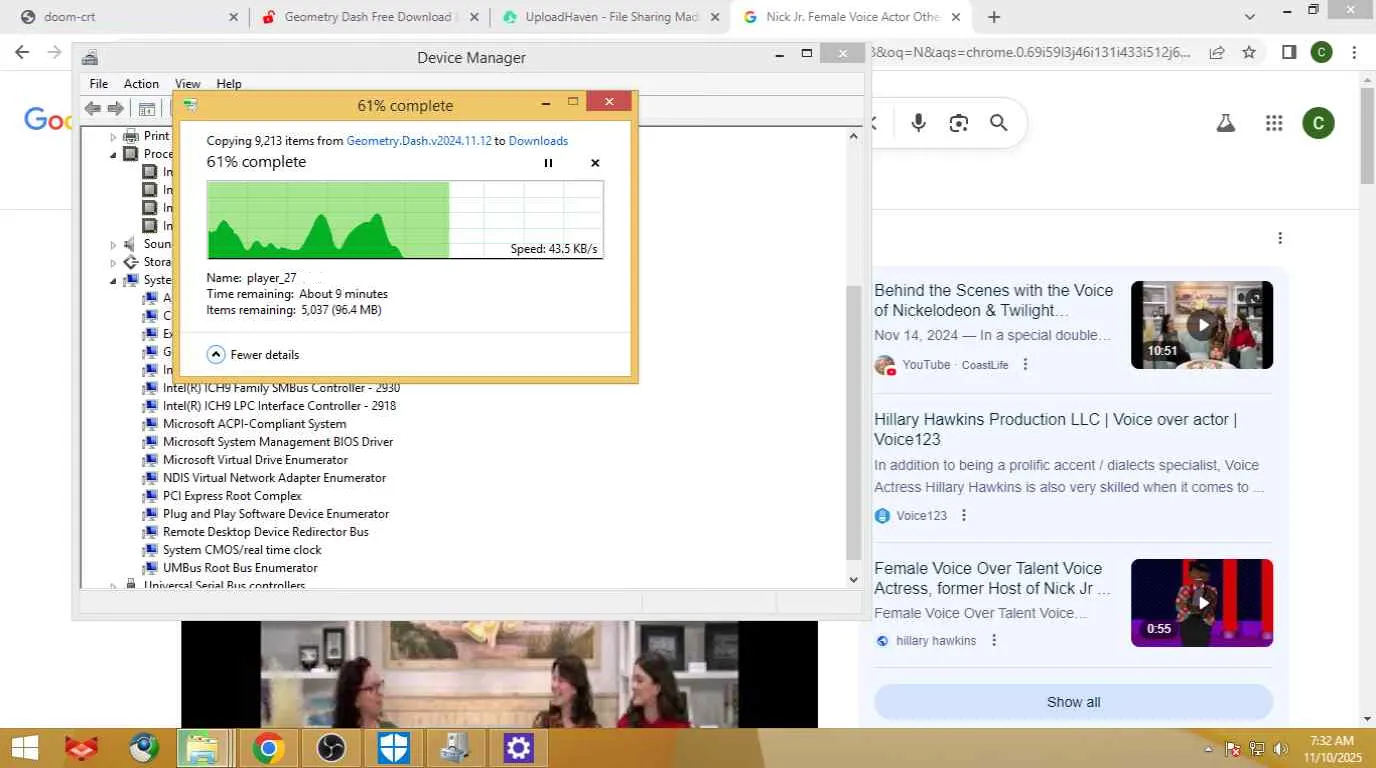Open more options for the Voice123 result
The height and width of the screenshot is (768, 1376).
[964, 516]
